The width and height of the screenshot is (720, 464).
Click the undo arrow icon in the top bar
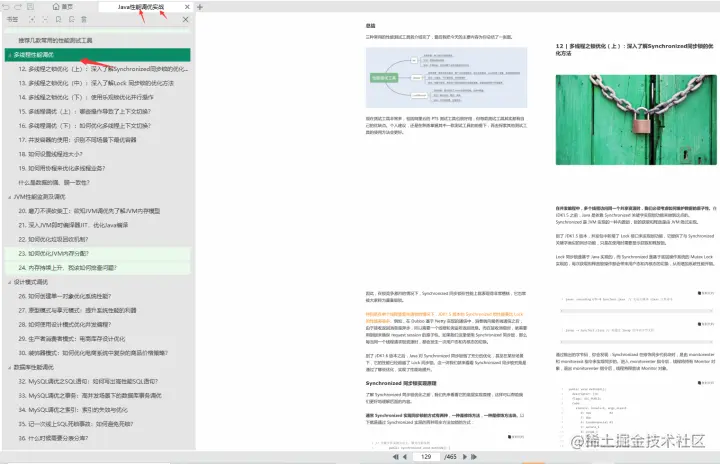pyautogui.click(x=6, y=6)
